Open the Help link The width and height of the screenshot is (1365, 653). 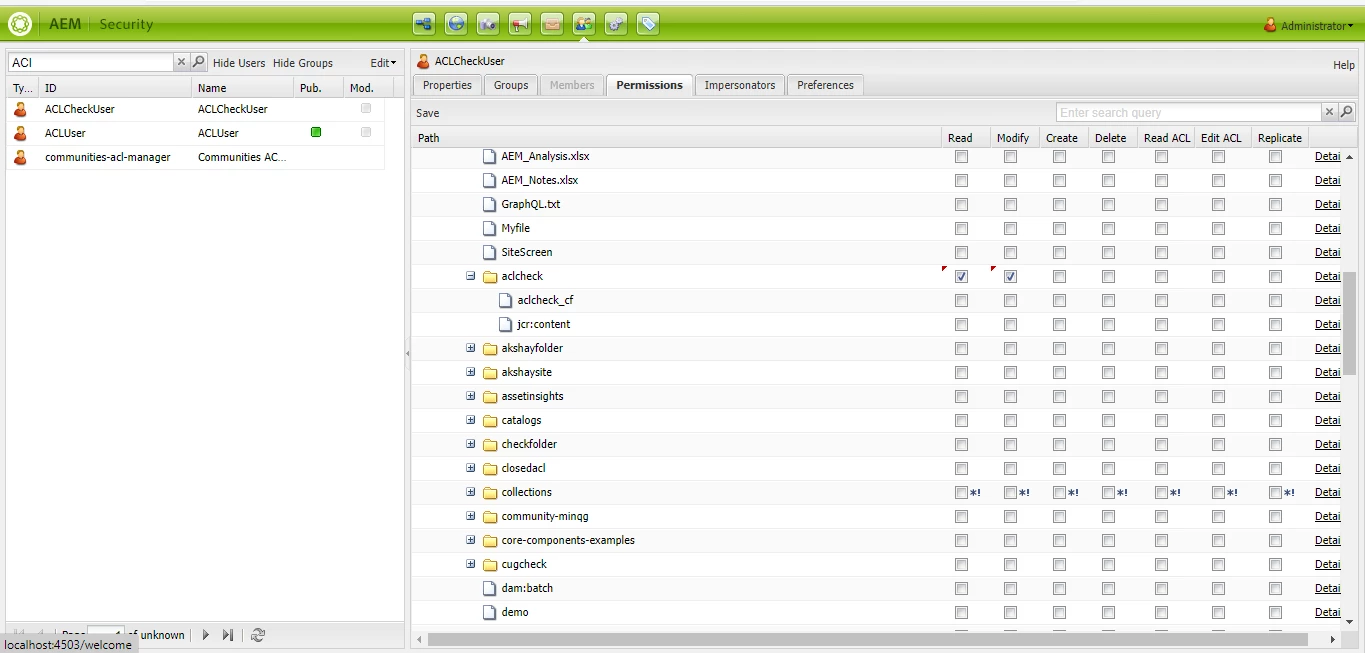click(1344, 65)
